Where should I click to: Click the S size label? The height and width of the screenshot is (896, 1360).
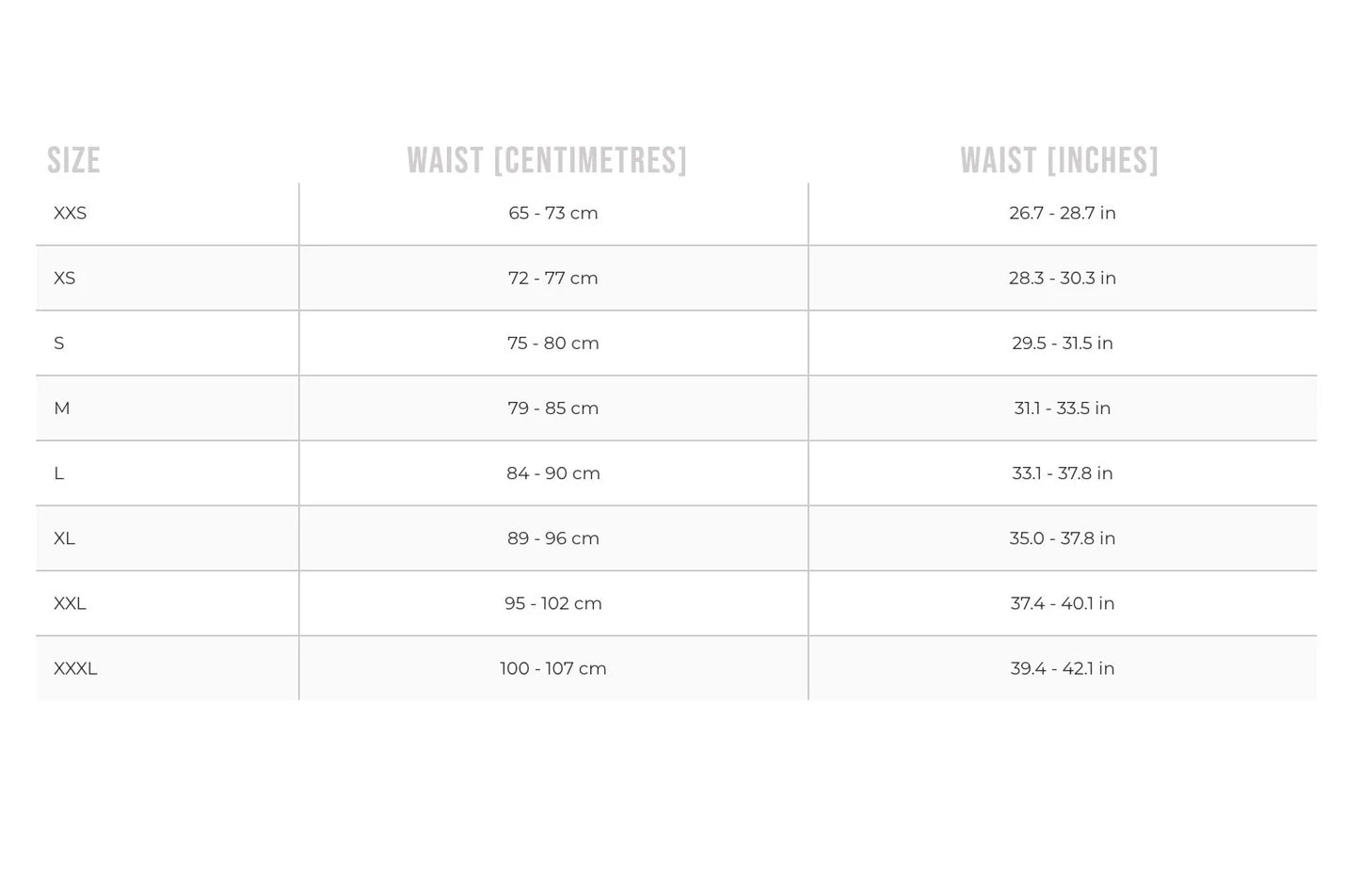click(x=59, y=344)
